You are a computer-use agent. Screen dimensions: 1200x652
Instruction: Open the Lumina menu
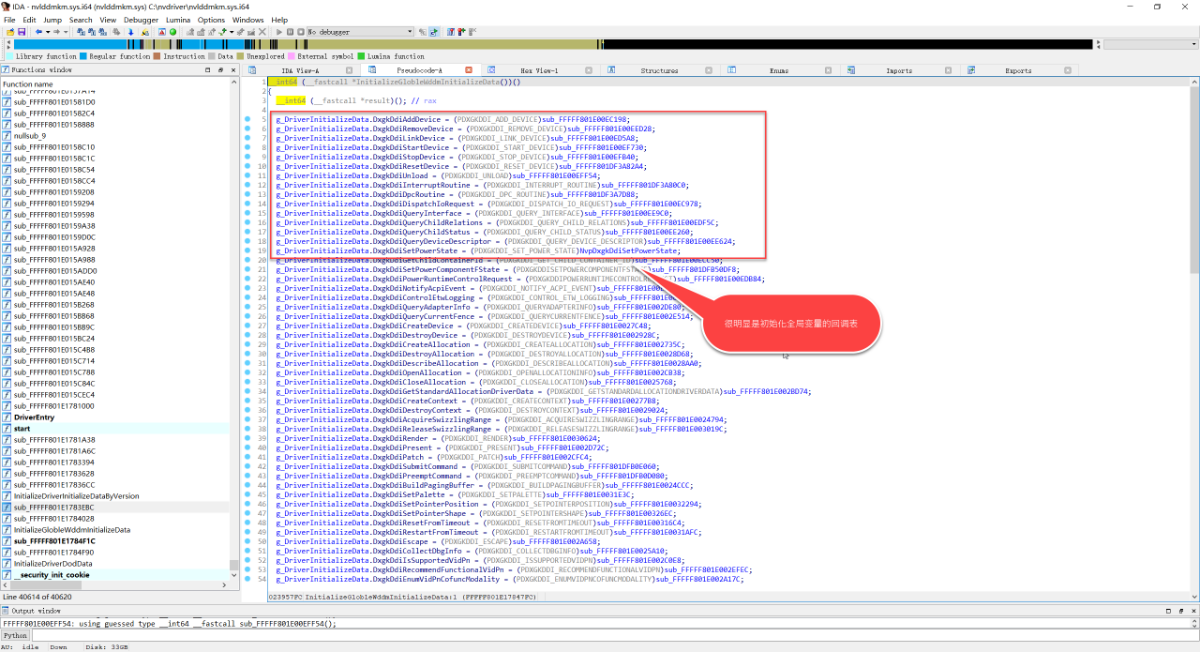coord(178,19)
